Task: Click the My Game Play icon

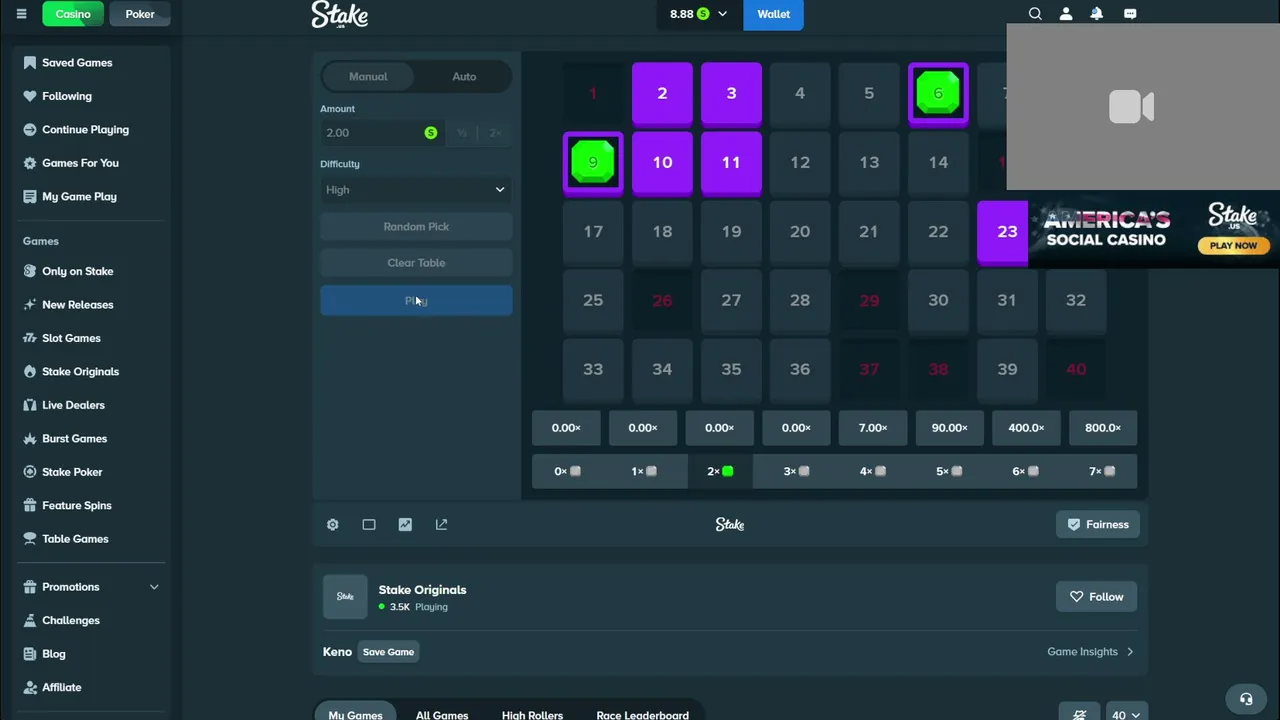Action: click(30, 196)
